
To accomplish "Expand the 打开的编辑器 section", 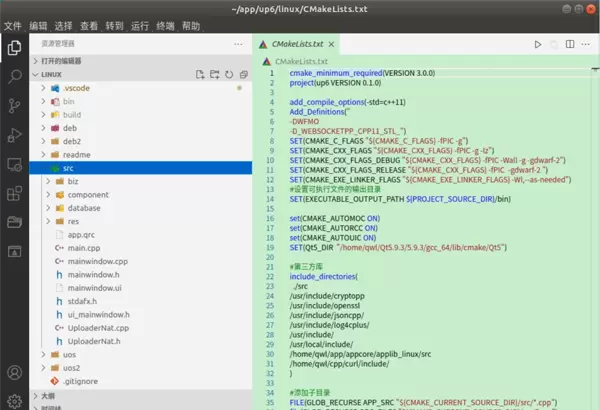I will (x=62, y=60).
